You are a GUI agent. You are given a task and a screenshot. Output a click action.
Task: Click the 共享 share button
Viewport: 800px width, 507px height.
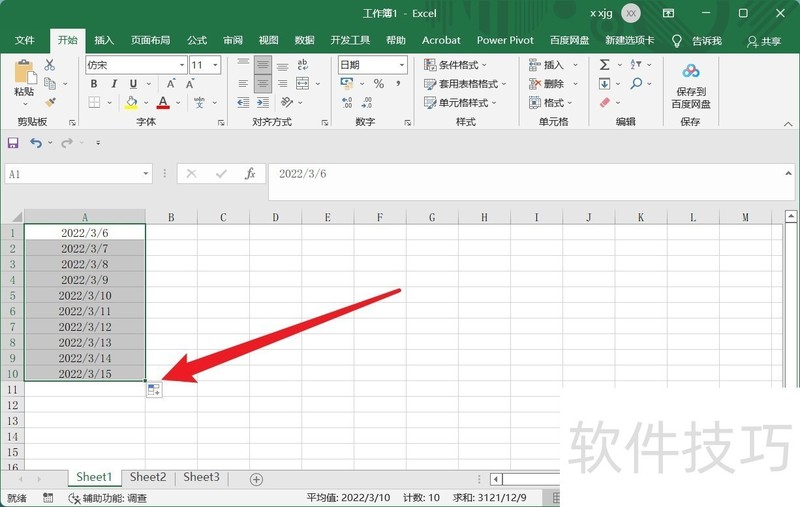[764, 41]
